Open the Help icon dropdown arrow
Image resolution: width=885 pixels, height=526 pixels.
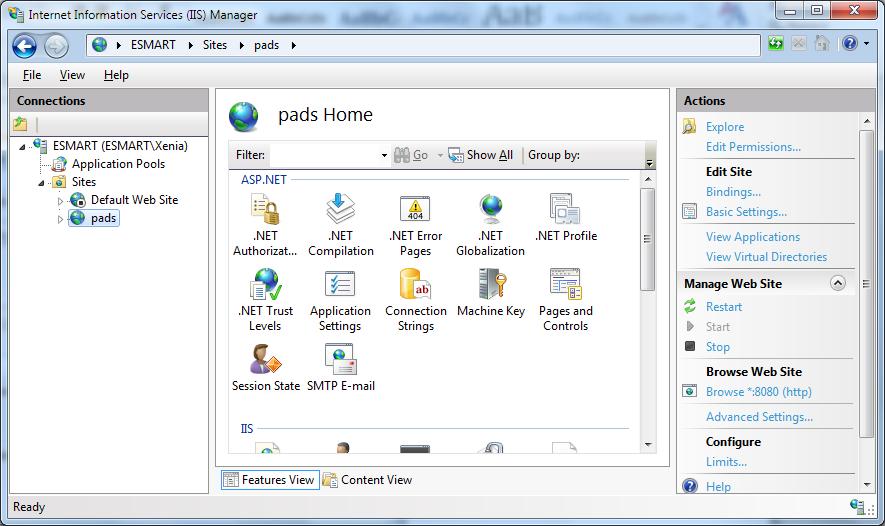(x=866, y=43)
